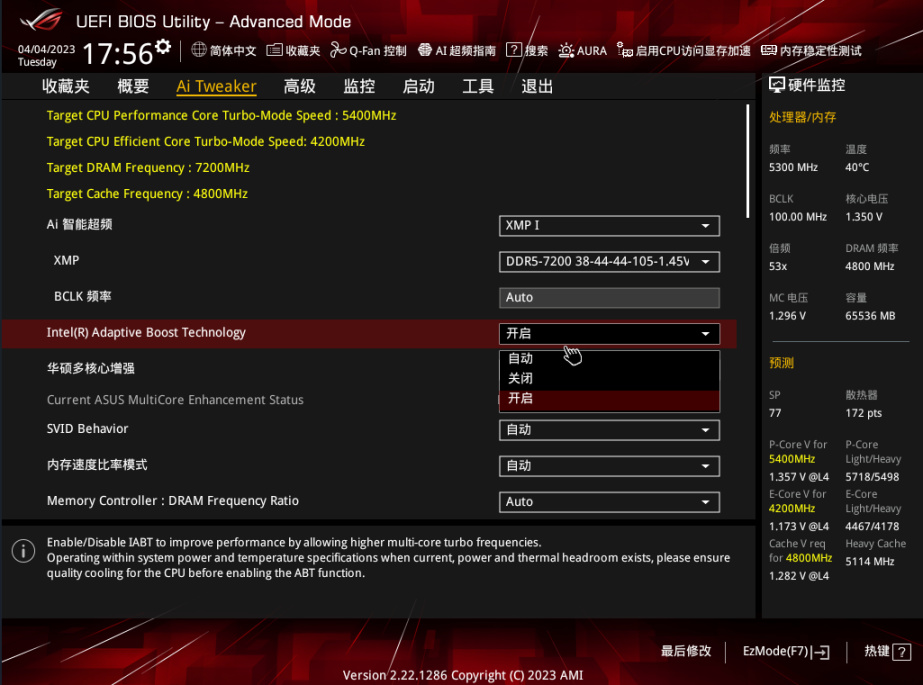The width and height of the screenshot is (923, 685).
Task: Launch AI overclocking guide icon
Action: (424, 50)
